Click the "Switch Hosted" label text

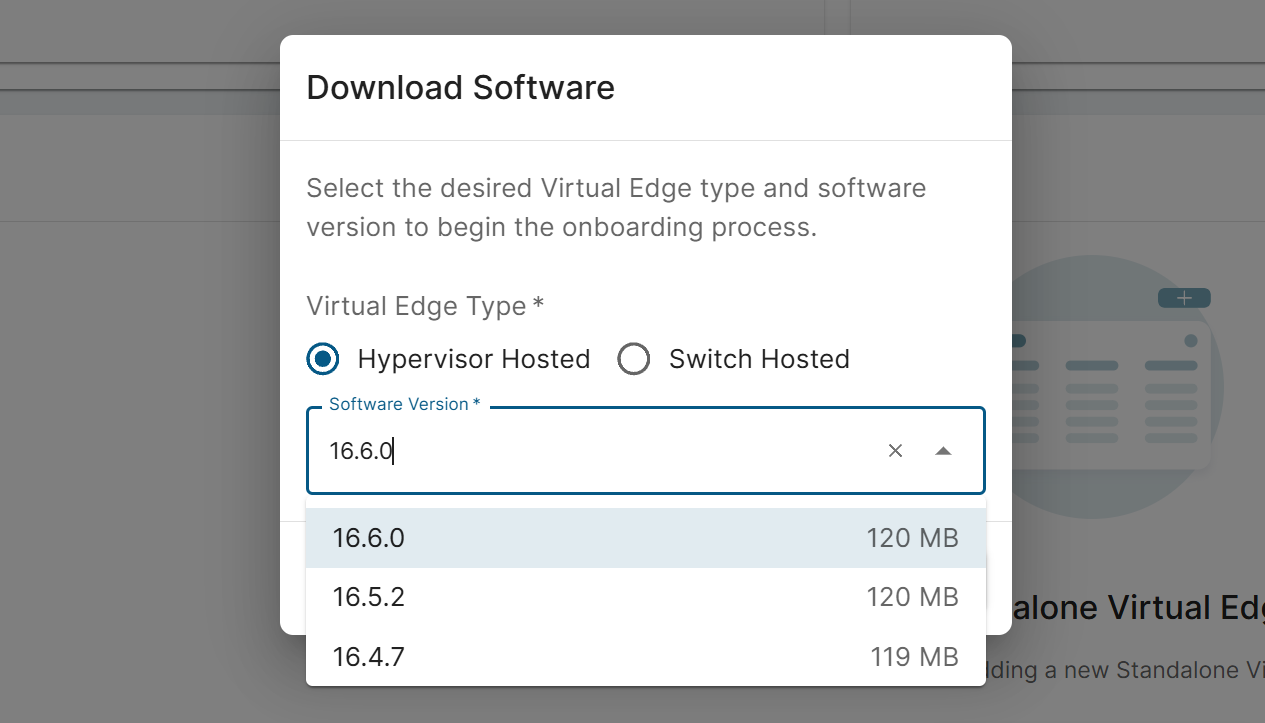[x=759, y=359]
